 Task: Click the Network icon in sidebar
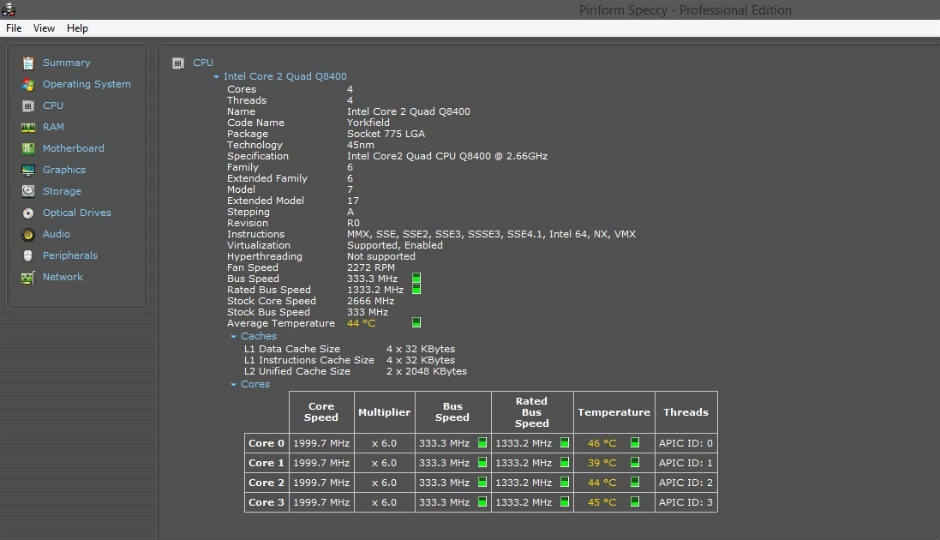[28, 277]
